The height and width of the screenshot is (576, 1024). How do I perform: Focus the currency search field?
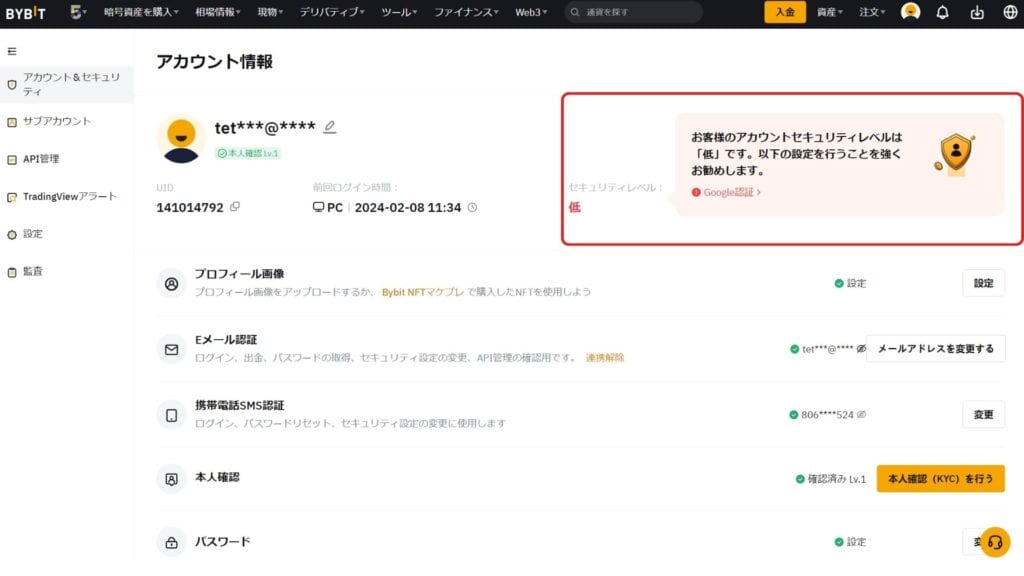coord(633,12)
